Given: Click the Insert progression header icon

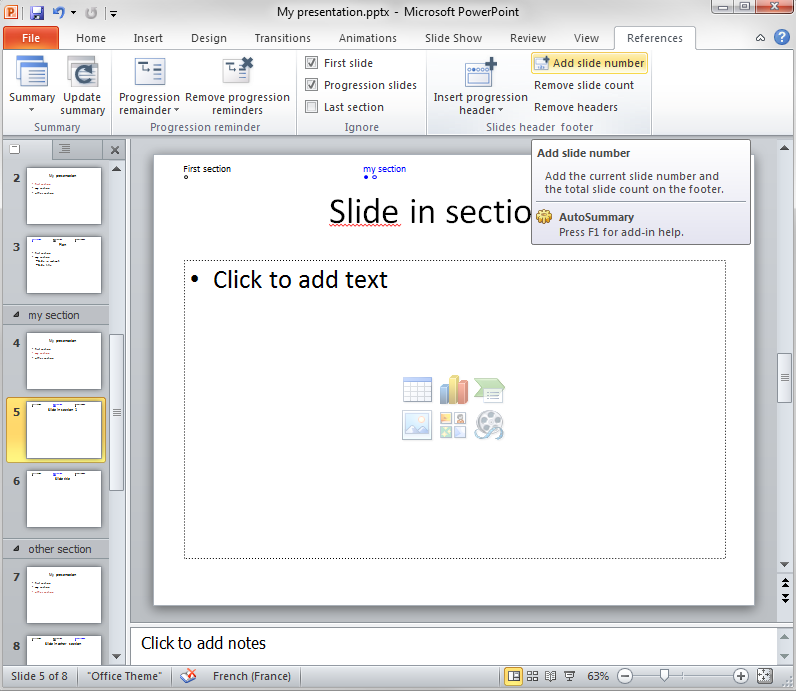Looking at the screenshot, I should (x=480, y=72).
